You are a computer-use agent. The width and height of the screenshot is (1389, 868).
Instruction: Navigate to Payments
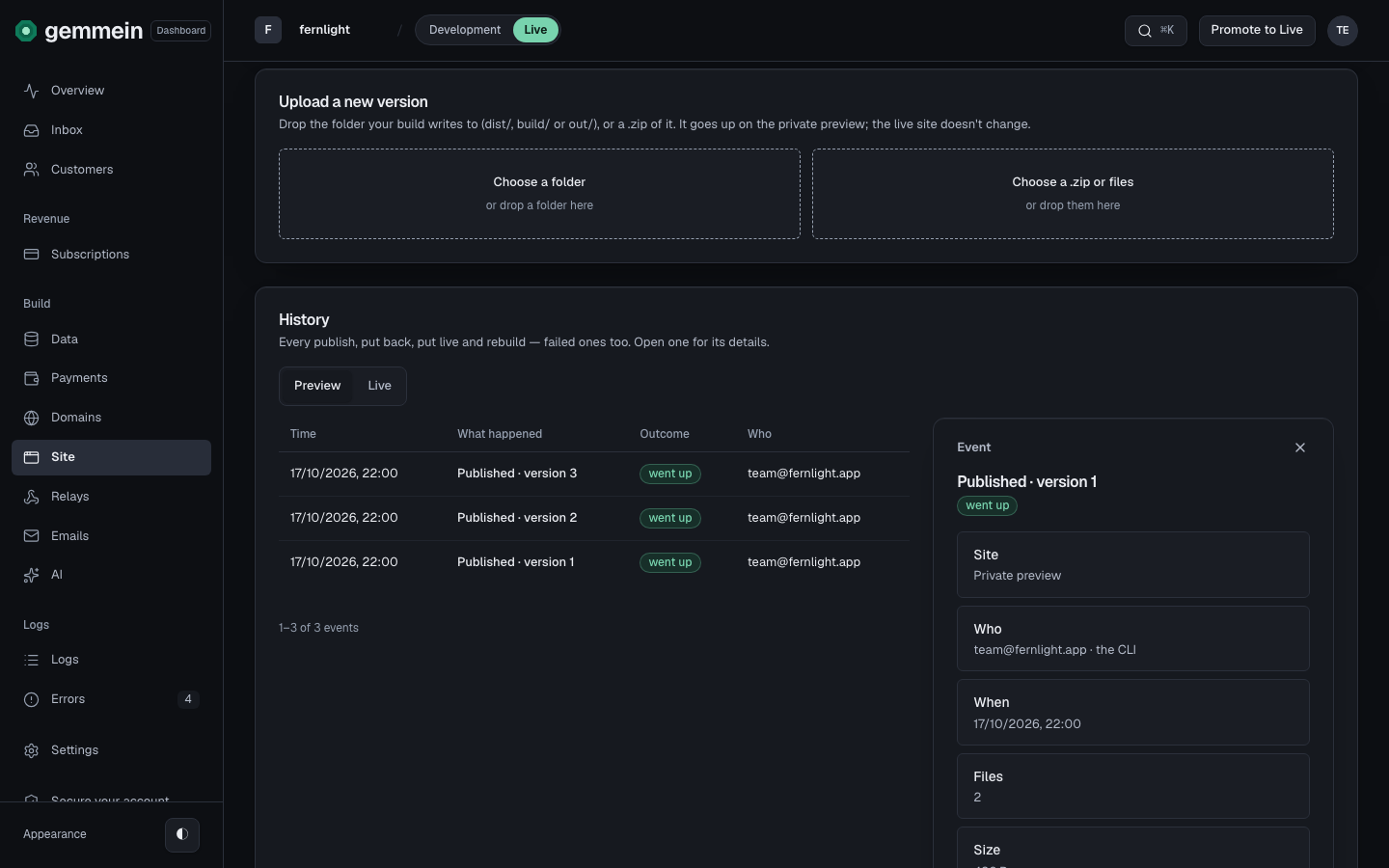pyautogui.click(x=111, y=378)
